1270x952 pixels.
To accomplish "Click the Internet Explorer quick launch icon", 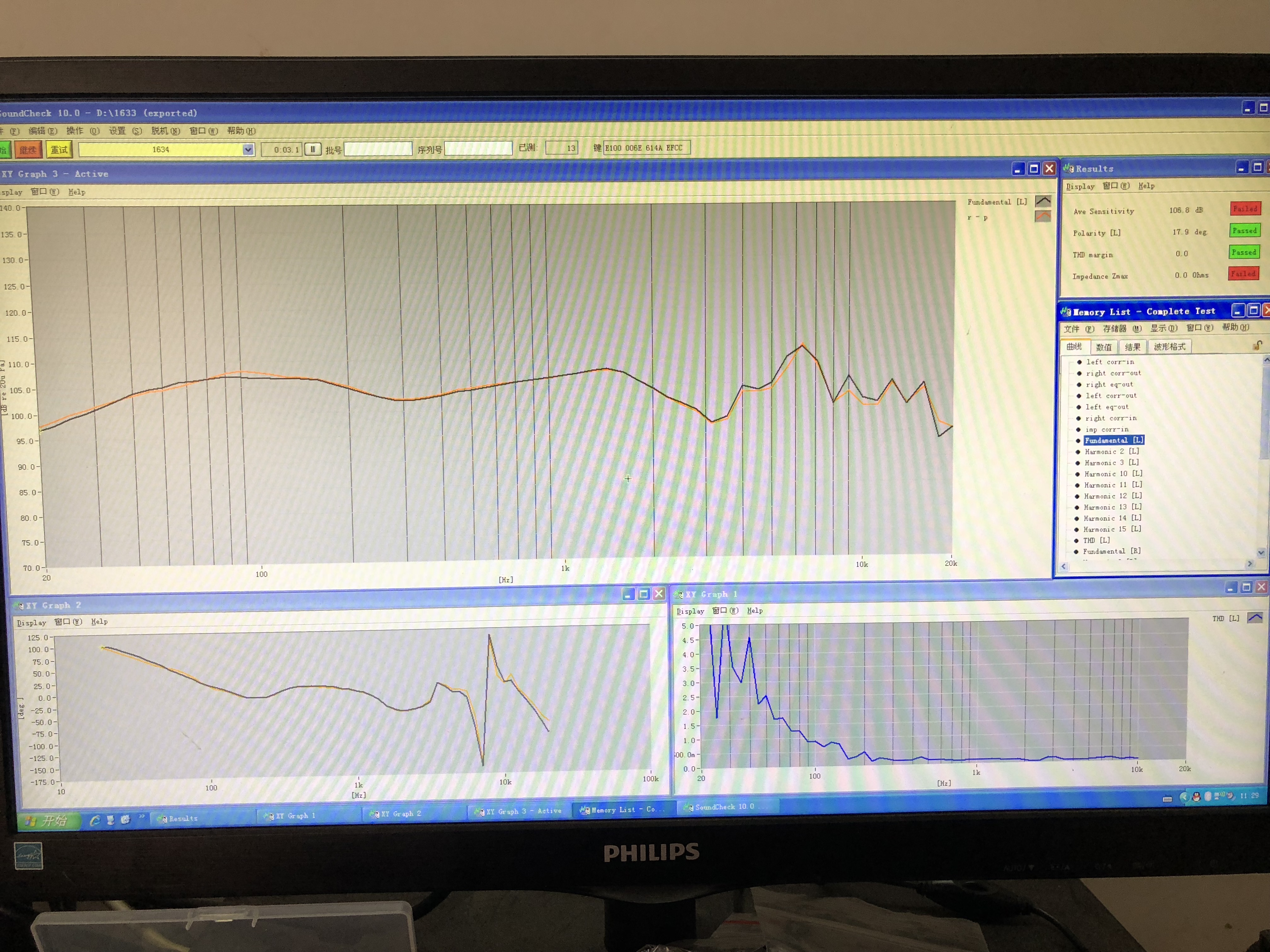I will point(95,821).
